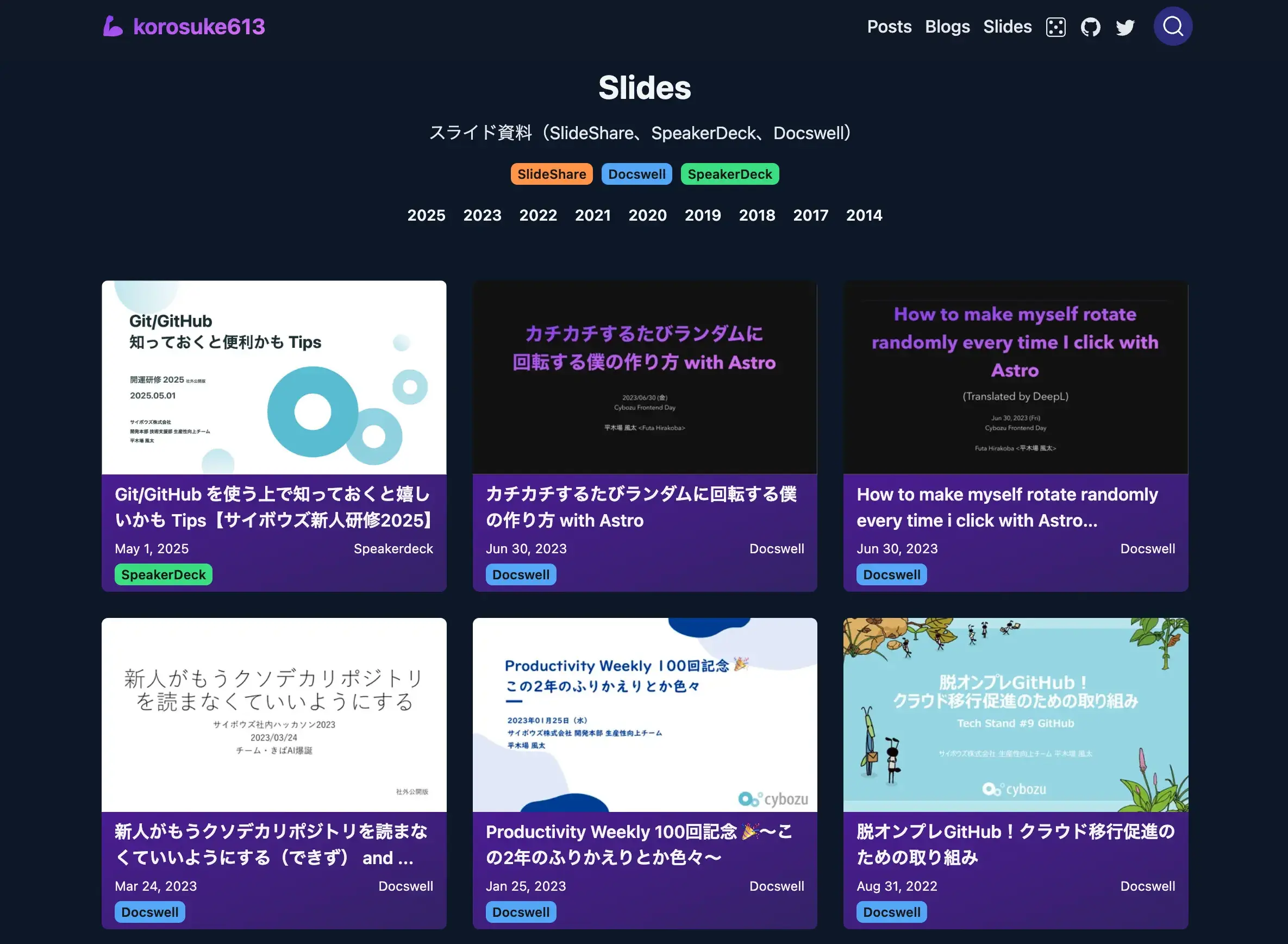Screen dimensions: 1288x944
Task: Open English rotate randomly Astro slide thumbnail
Action: coord(1015,377)
